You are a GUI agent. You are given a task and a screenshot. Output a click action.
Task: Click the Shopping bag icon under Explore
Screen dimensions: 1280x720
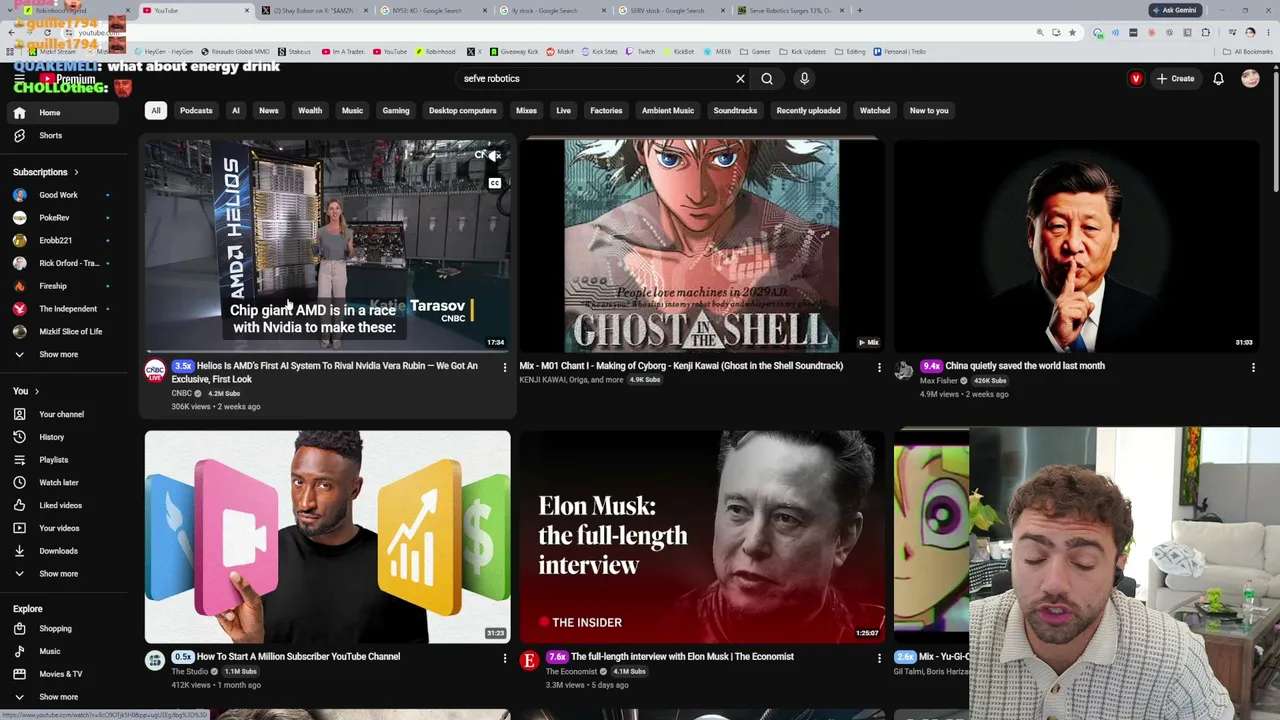[x=19, y=629]
